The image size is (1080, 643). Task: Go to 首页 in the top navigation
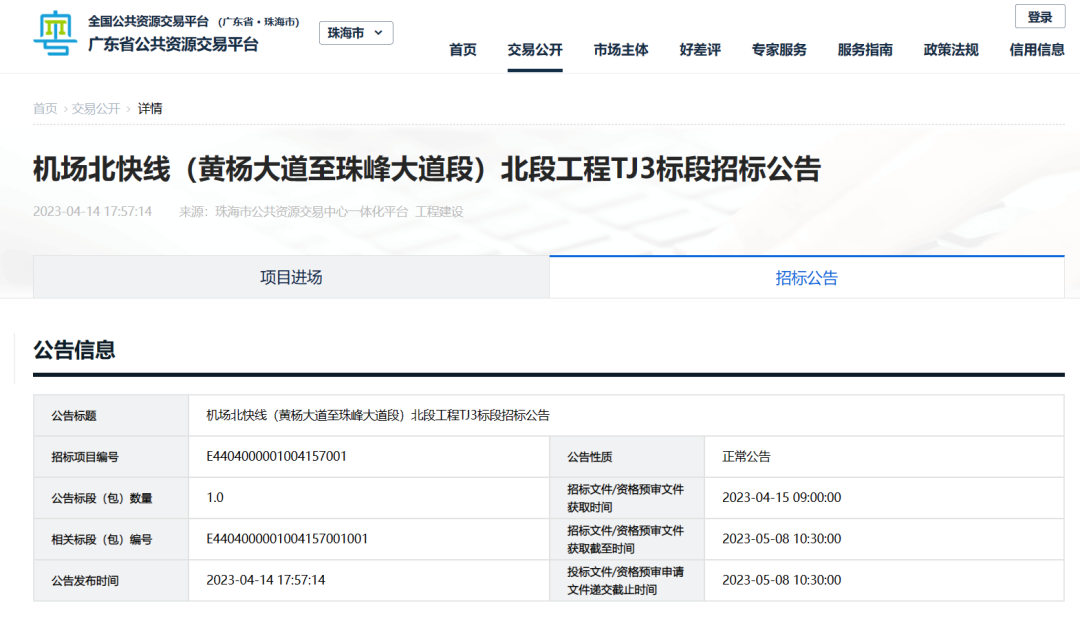click(463, 50)
